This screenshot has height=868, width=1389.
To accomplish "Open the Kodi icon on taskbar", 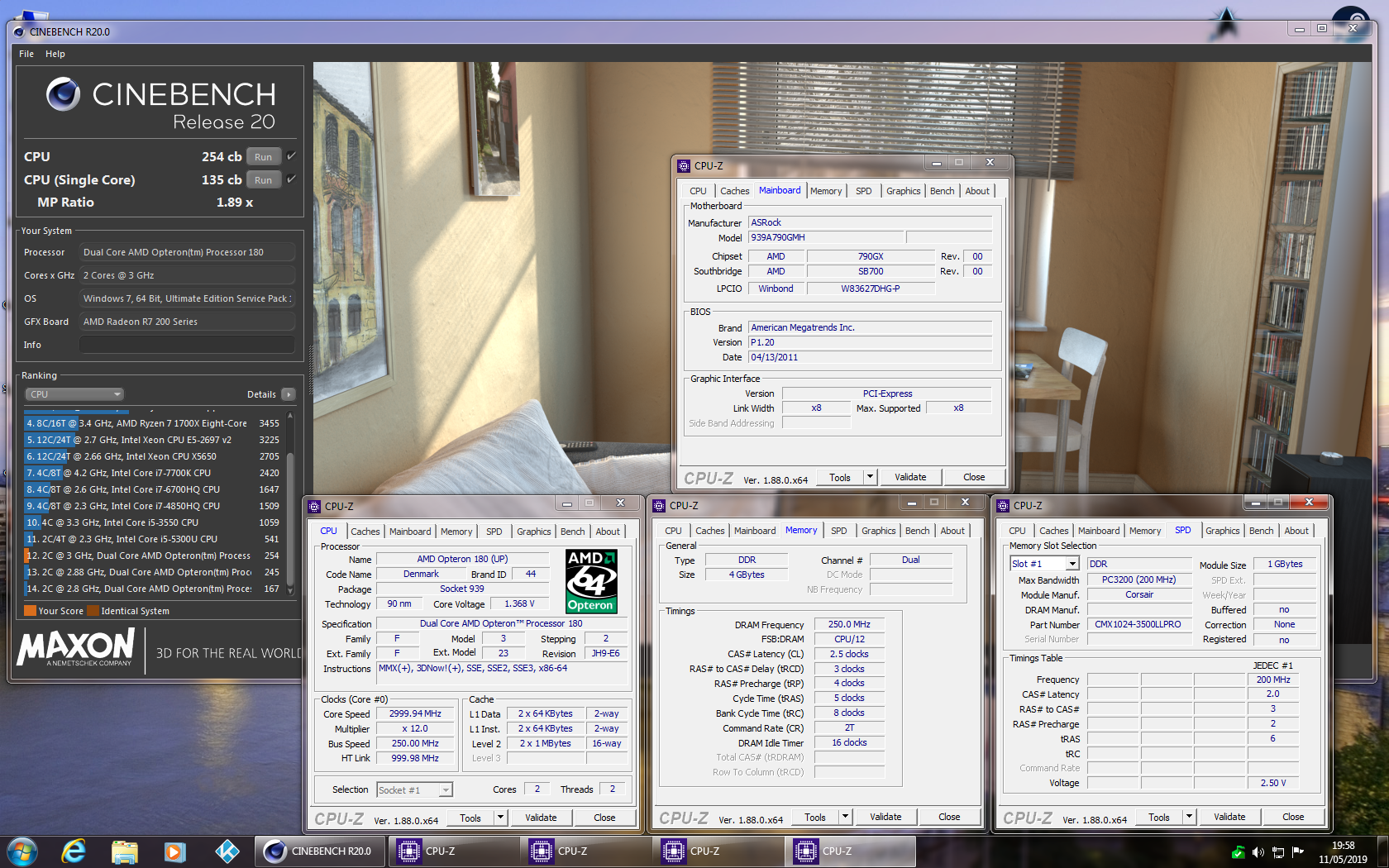I will click(x=227, y=851).
